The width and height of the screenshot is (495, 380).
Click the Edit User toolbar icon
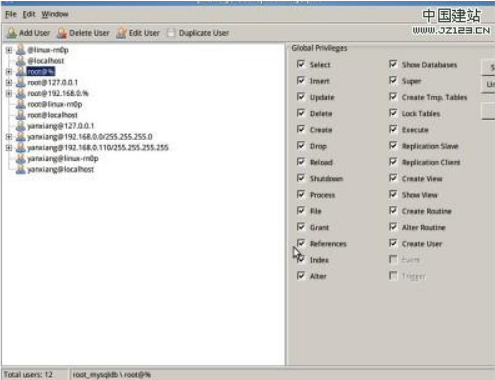coord(122,33)
